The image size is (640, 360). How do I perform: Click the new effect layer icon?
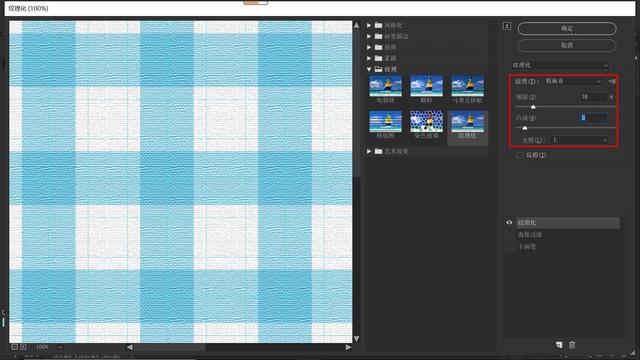[559, 345]
